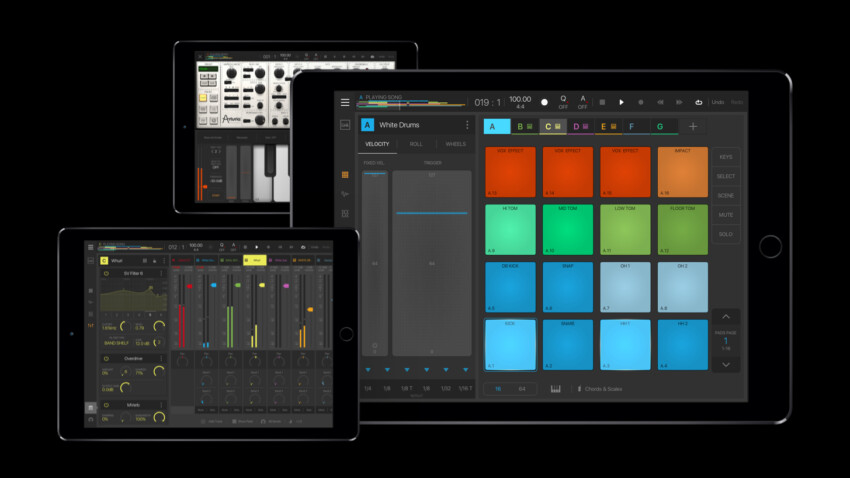Tap the SCENE mode button
Screen dimensions: 850x478
[x=726, y=196]
